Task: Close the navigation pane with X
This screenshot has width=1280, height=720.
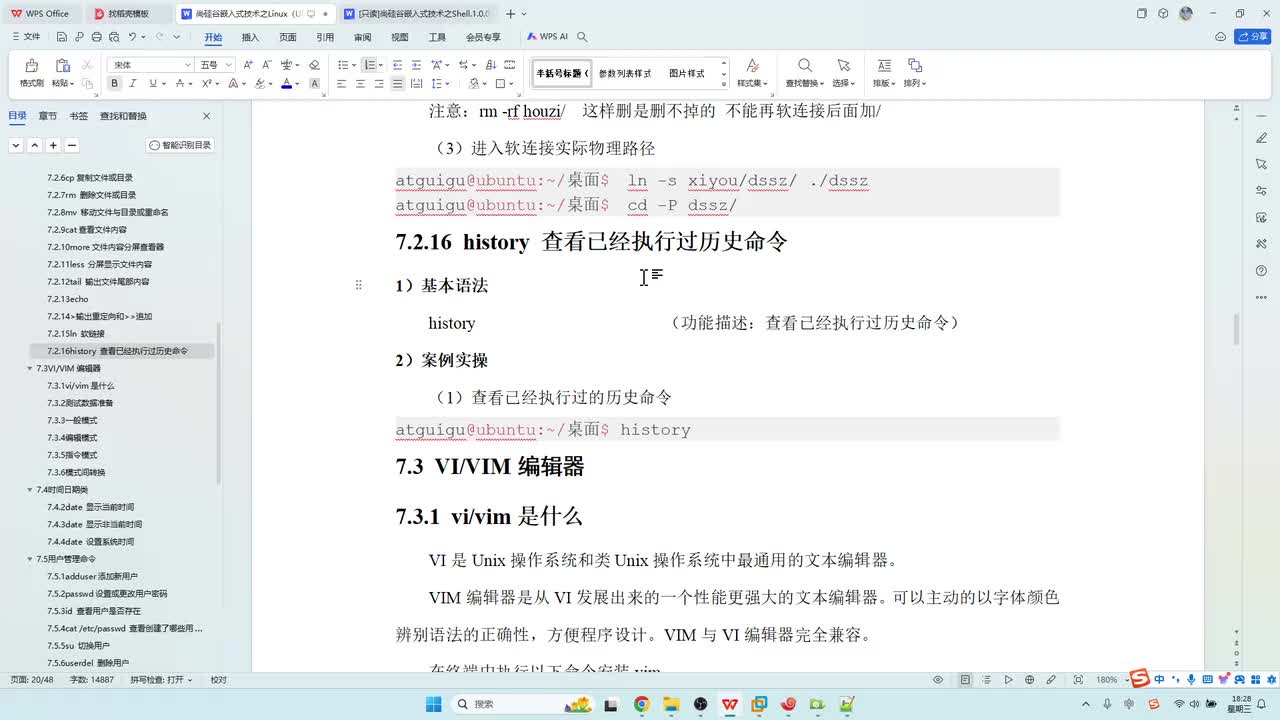Action: [x=207, y=116]
